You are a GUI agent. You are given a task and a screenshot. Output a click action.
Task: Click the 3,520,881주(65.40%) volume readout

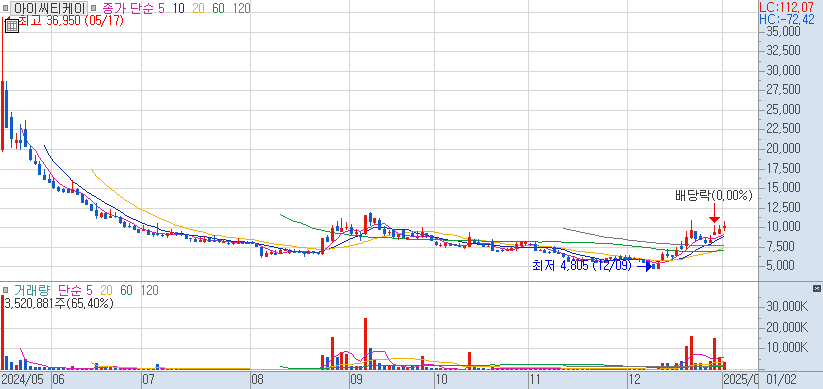[59, 303]
